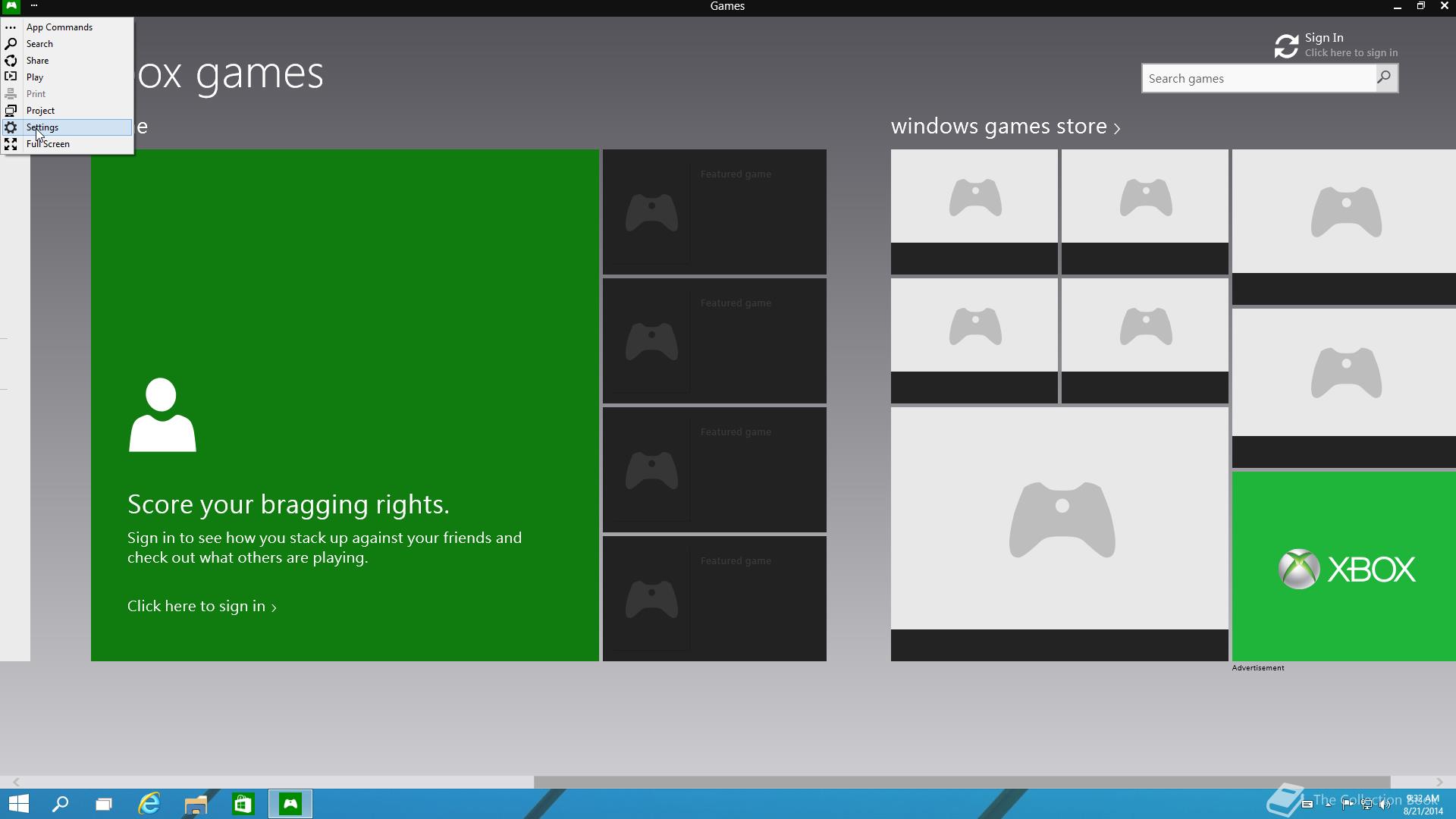Click the volume speaker tray icon
The image size is (1456, 819).
click(1385, 805)
